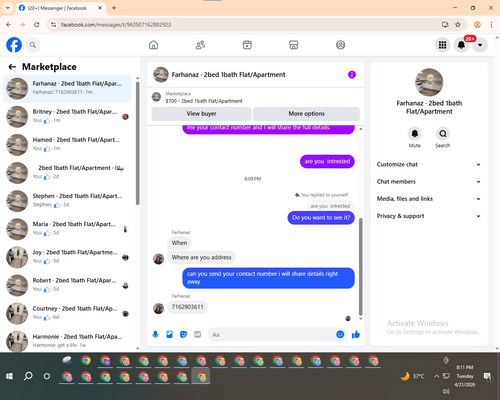
Task: Open tab search dropdown arrow
Action: coord(8,8)
